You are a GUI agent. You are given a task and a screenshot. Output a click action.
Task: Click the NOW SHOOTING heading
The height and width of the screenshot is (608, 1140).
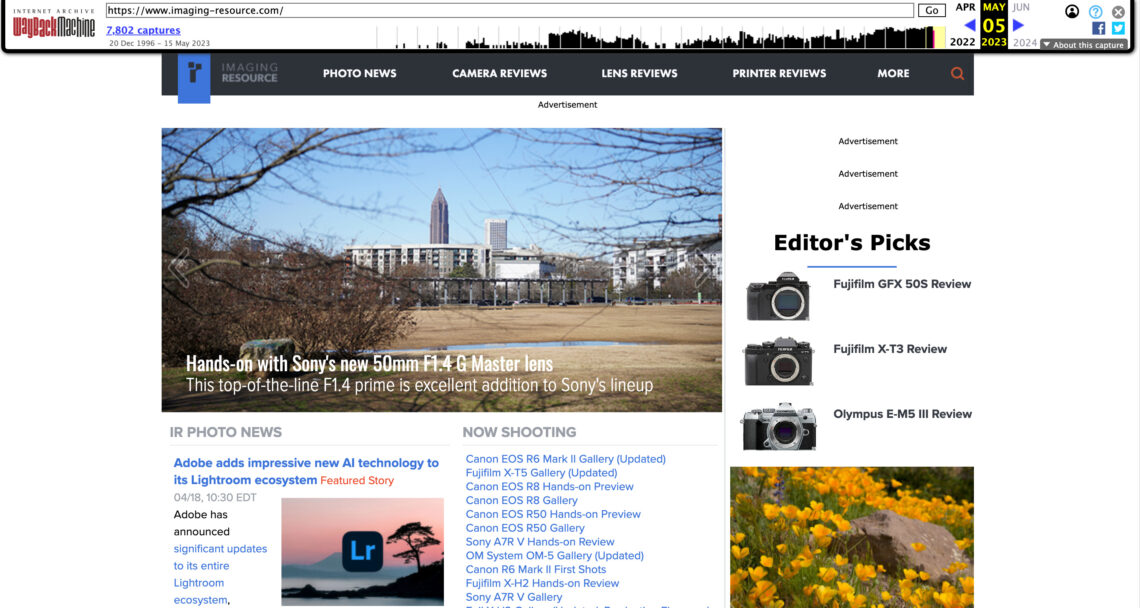click(519, 432)
